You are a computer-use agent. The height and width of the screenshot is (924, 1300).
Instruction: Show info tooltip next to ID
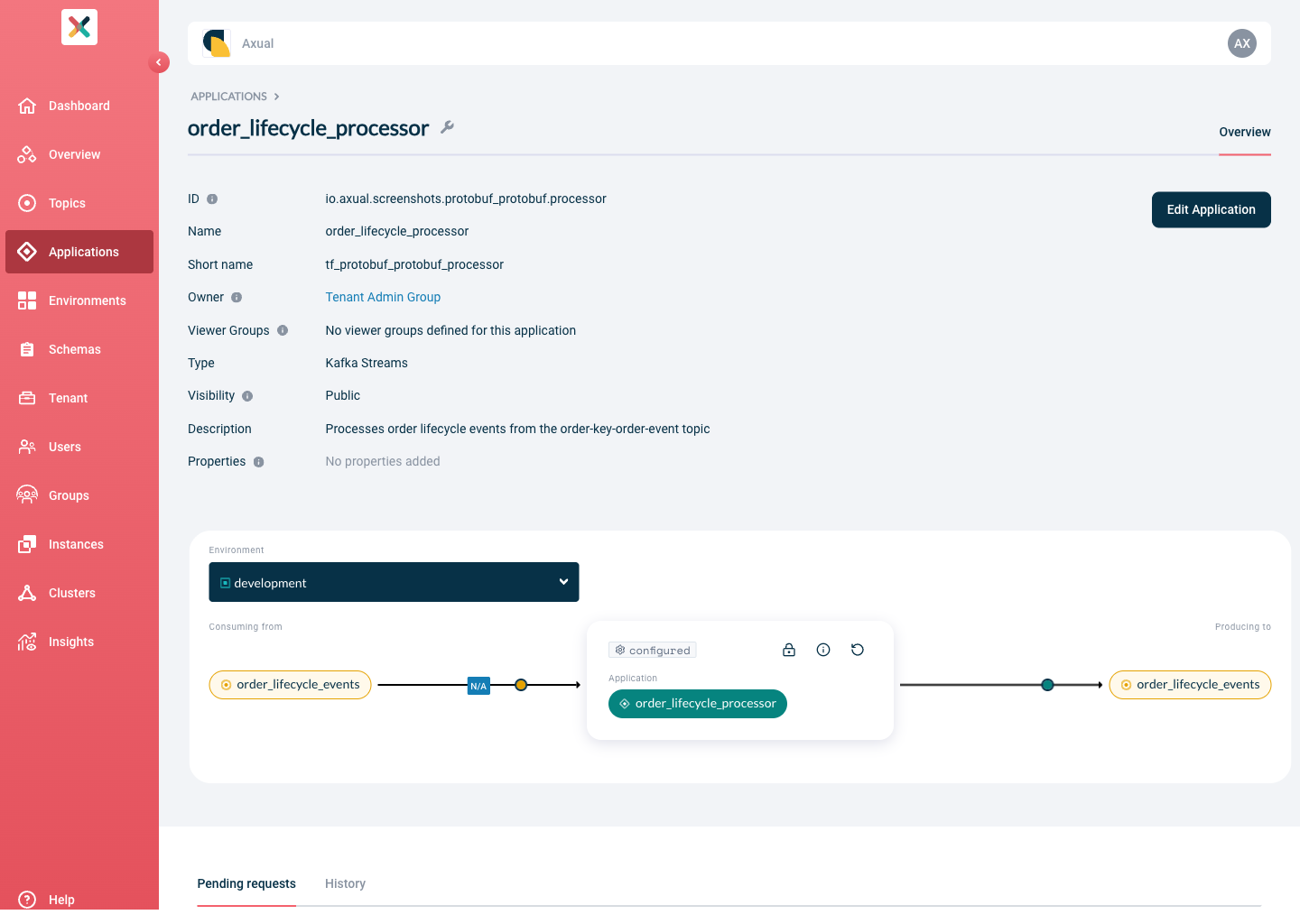(x=212, y=199)
